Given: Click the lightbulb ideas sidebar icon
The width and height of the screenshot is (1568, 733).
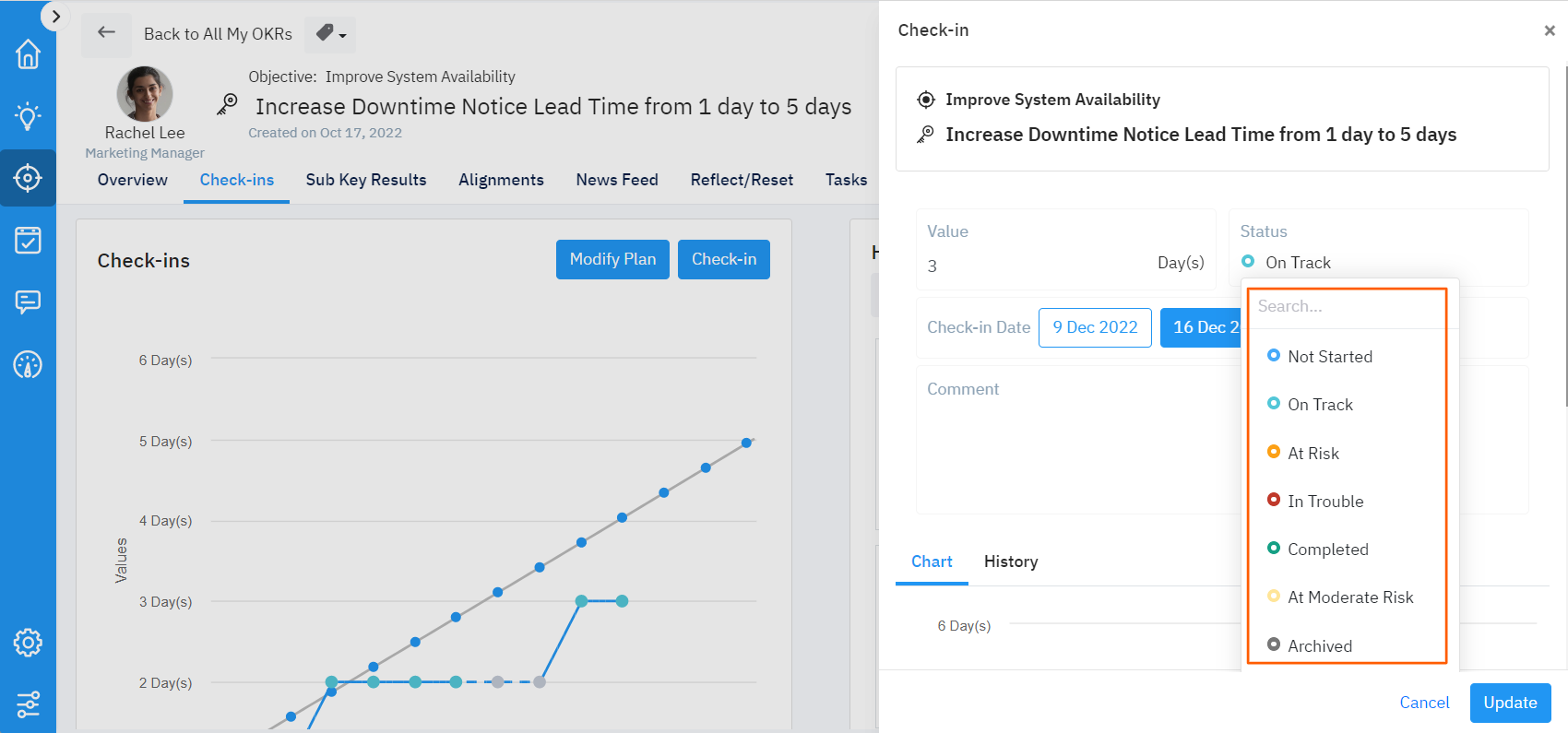Looking at the screenshot, I should click(x=28, y=116).
